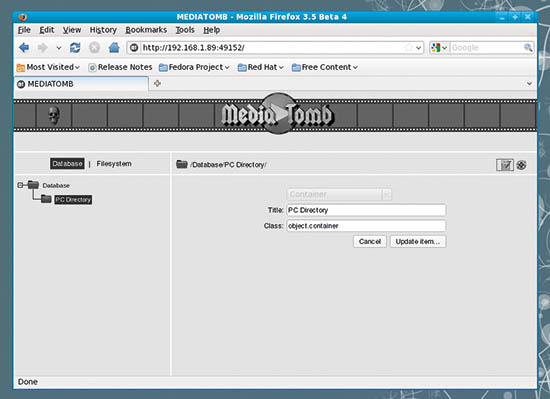Select the Database folder in tree
550x399 pixels.
(56, 185)
